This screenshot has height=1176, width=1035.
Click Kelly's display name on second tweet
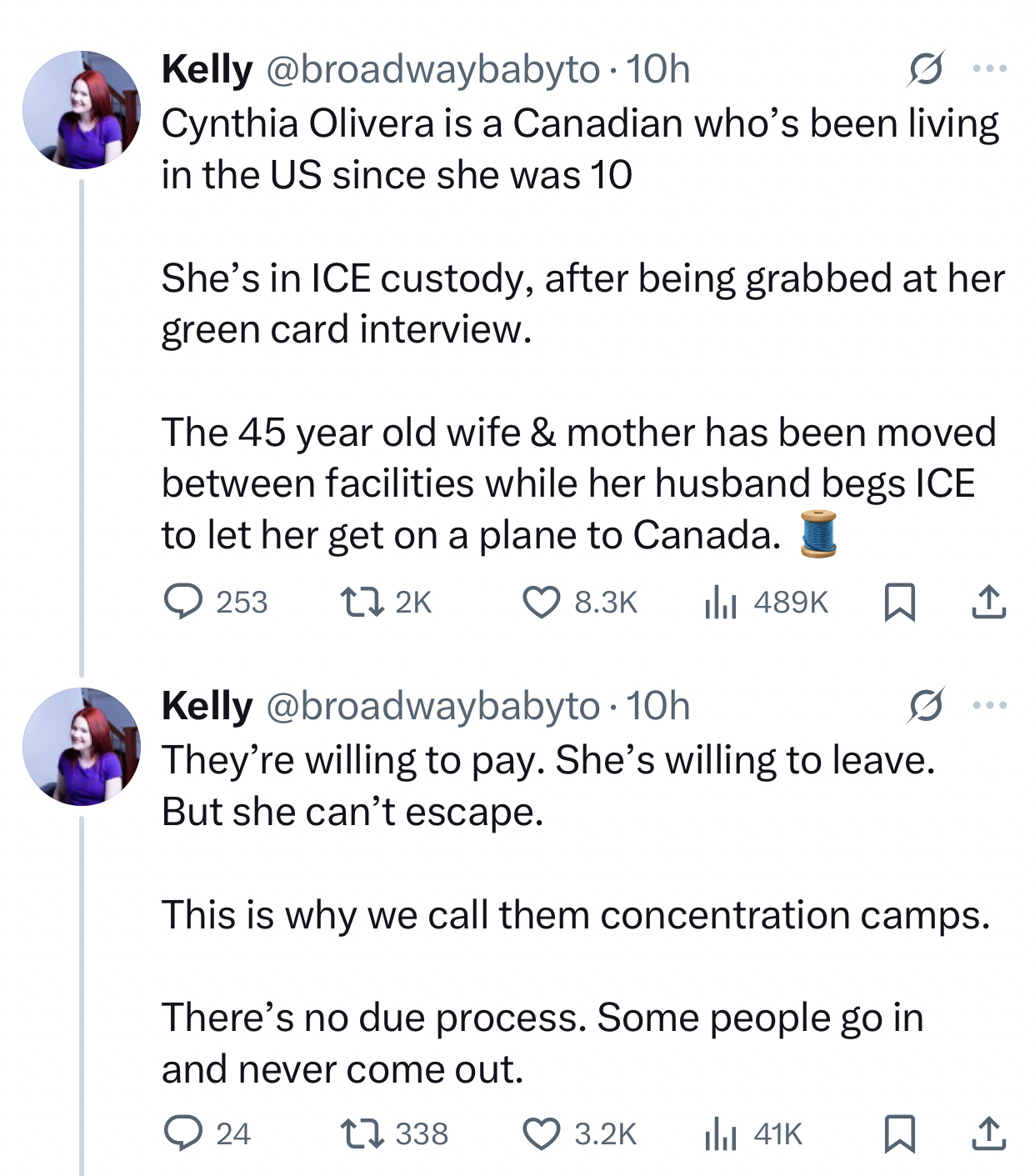207,707
